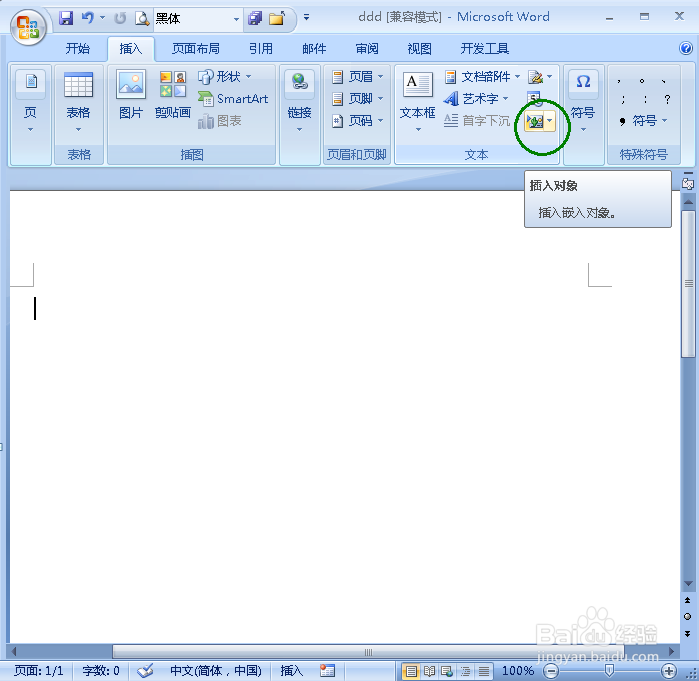Open Word Help question mark icon
Viewport: 699px width, 681px height.
tap(686, 48)
